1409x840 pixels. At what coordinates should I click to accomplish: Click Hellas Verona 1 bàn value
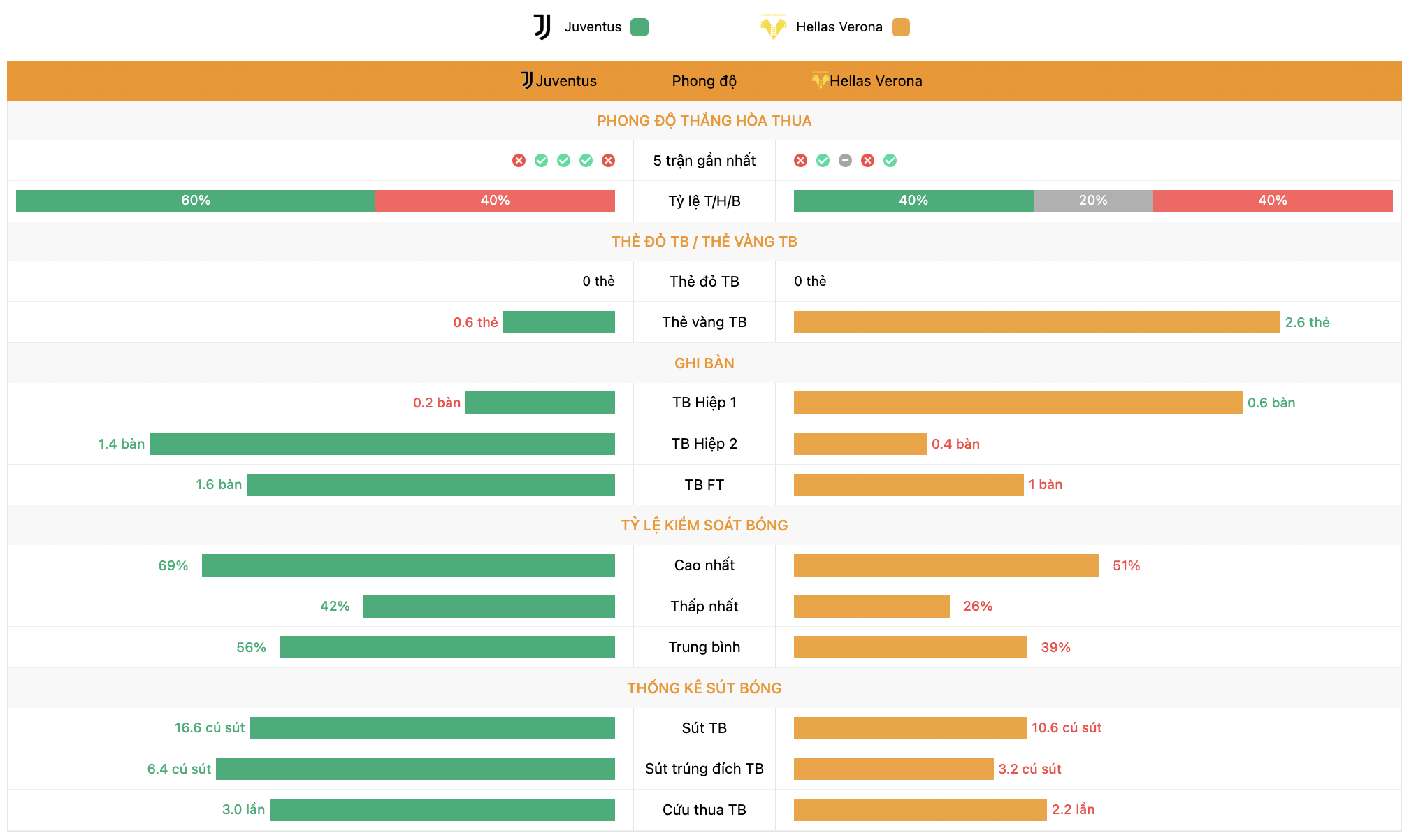pyautogui.click(x=1046, y=485)
